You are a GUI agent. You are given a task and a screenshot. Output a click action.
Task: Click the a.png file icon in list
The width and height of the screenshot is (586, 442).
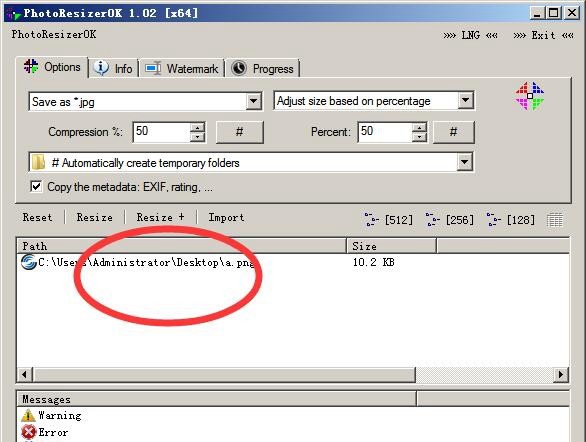pos(28,262)
